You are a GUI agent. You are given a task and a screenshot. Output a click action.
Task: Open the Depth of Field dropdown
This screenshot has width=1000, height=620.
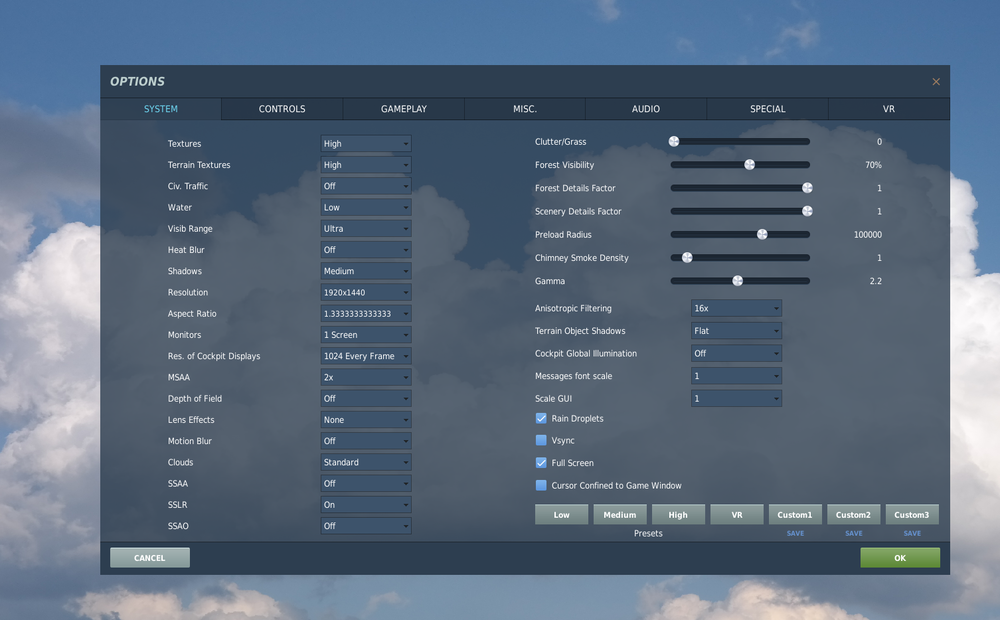tap(365, 399)
